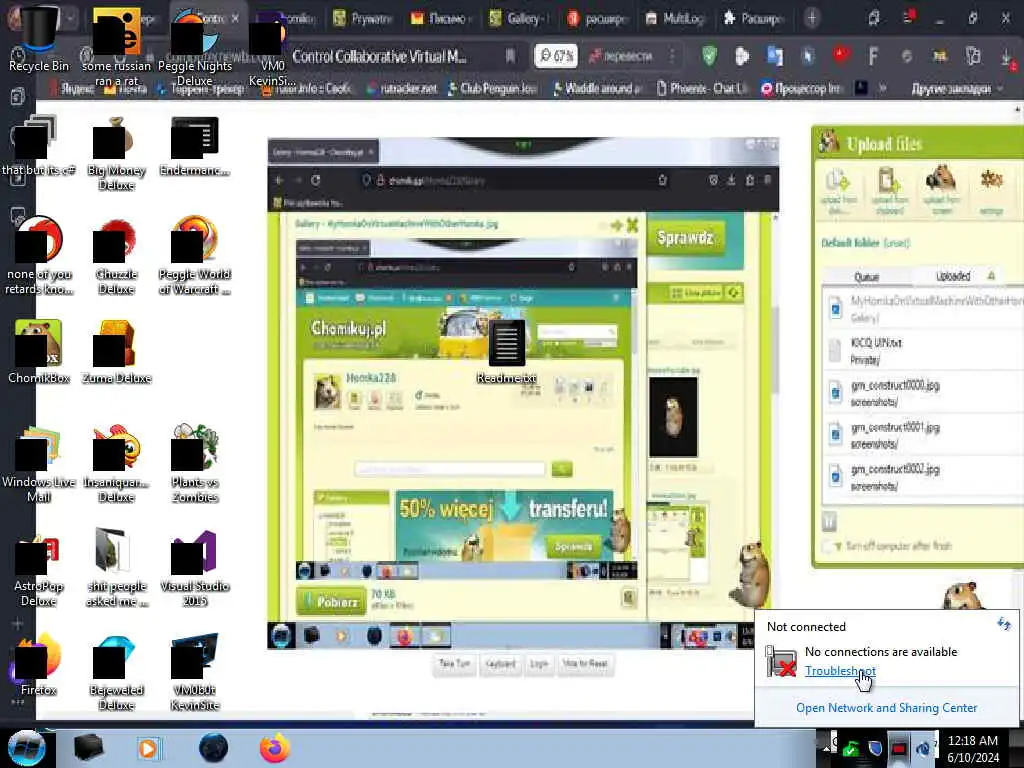Screen dimensions: 1024x768
Task: Switch to the MultiLogin browser tab
Action: [x=675, y=18]
